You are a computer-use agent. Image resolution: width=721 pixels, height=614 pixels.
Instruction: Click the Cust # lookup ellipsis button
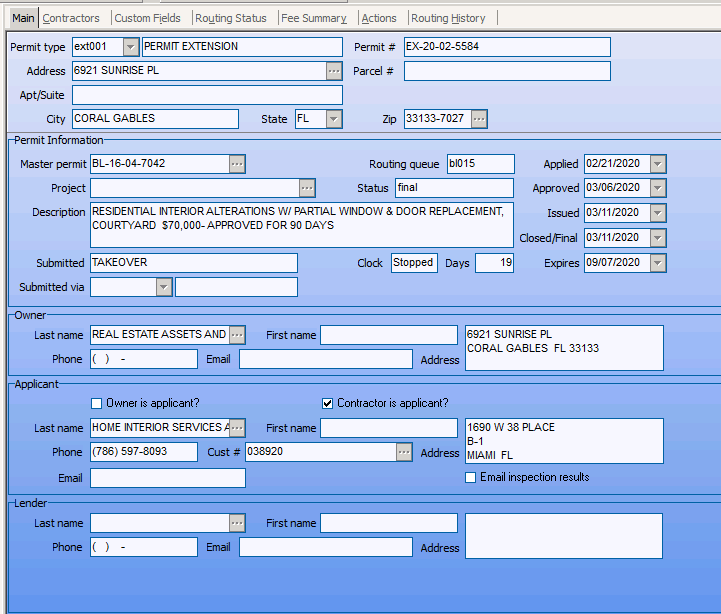click(403, 453)
